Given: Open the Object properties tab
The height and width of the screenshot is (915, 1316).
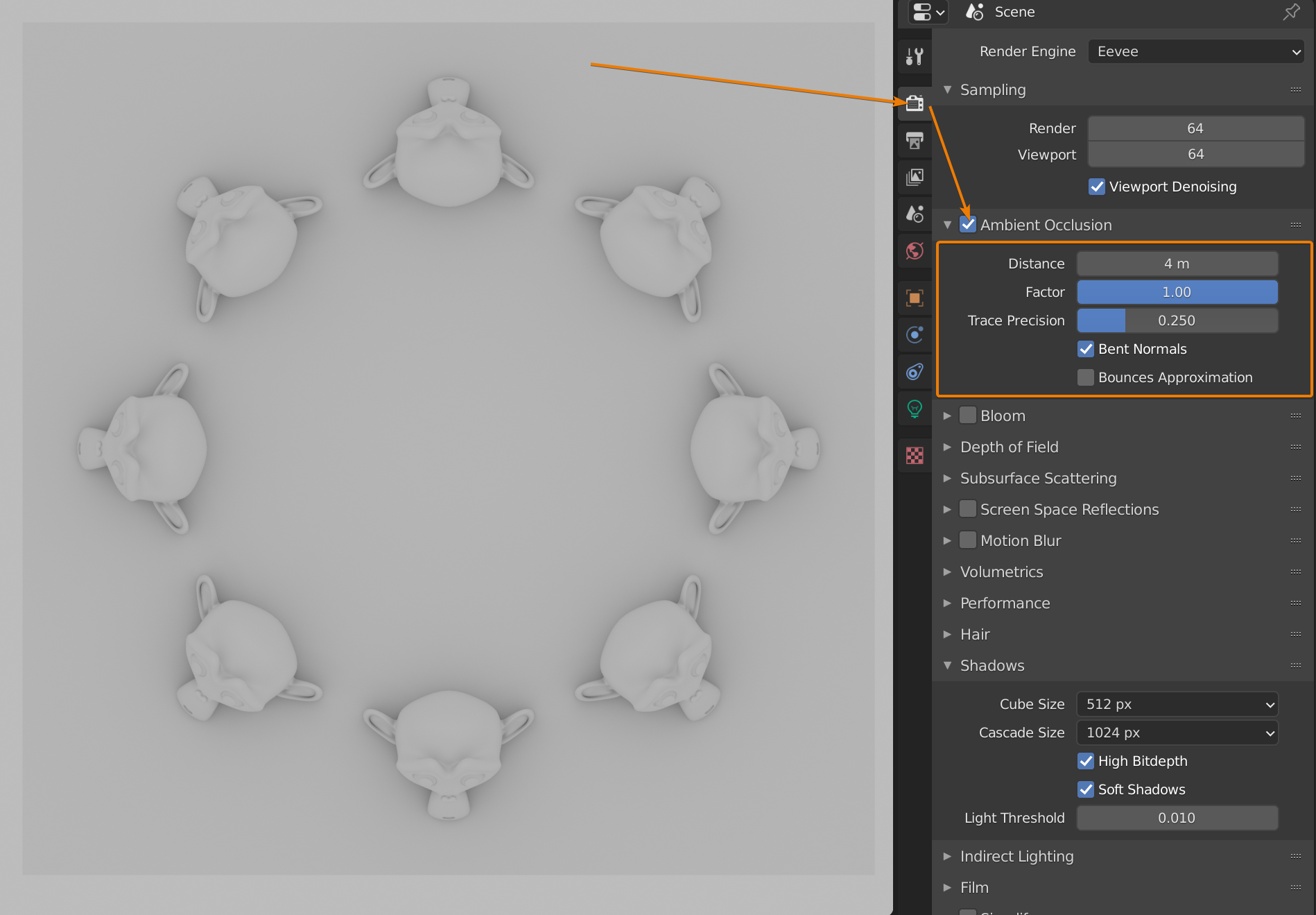Looking at the screenshot, I should pos(915,298).
